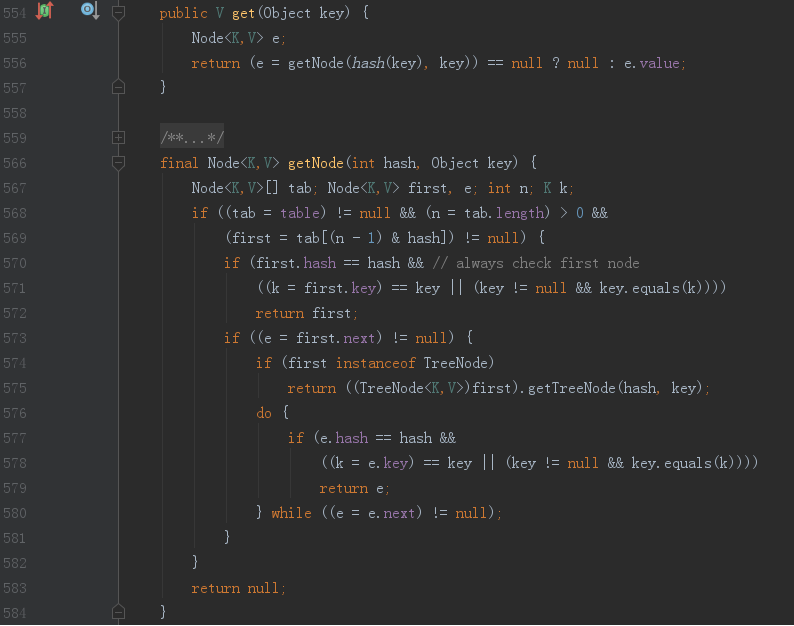Click the getNode call on line 556
Image resolution: width=794 pixels, height=626 pixels.
[316, 63]
